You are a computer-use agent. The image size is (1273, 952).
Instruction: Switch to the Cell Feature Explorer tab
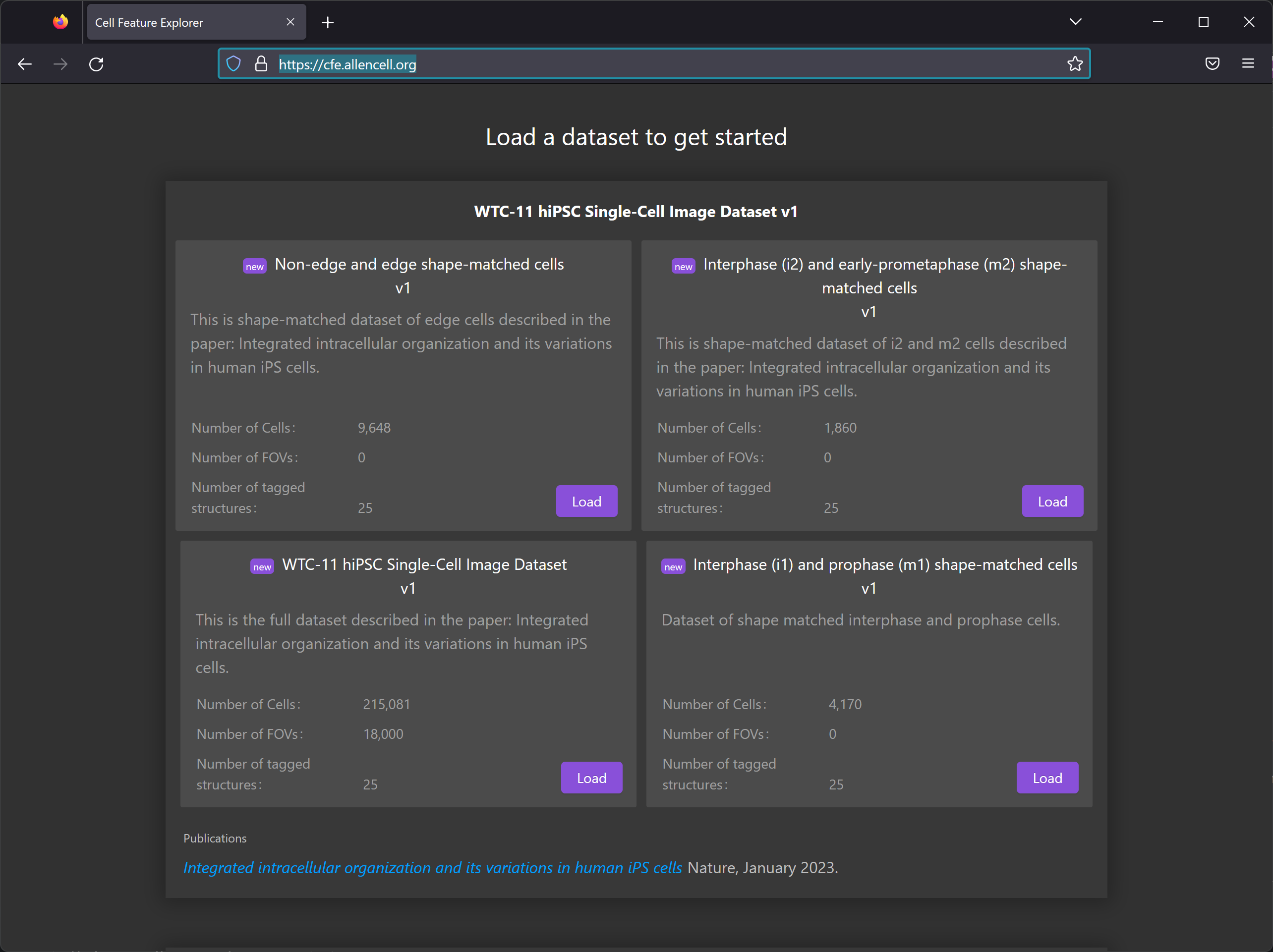point(173,22)
